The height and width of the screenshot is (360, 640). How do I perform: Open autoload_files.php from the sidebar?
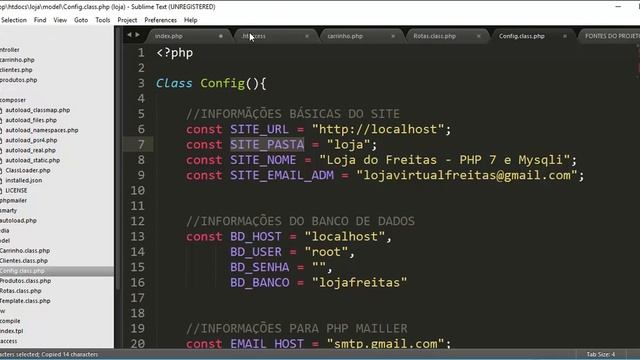tap(31, 120)
